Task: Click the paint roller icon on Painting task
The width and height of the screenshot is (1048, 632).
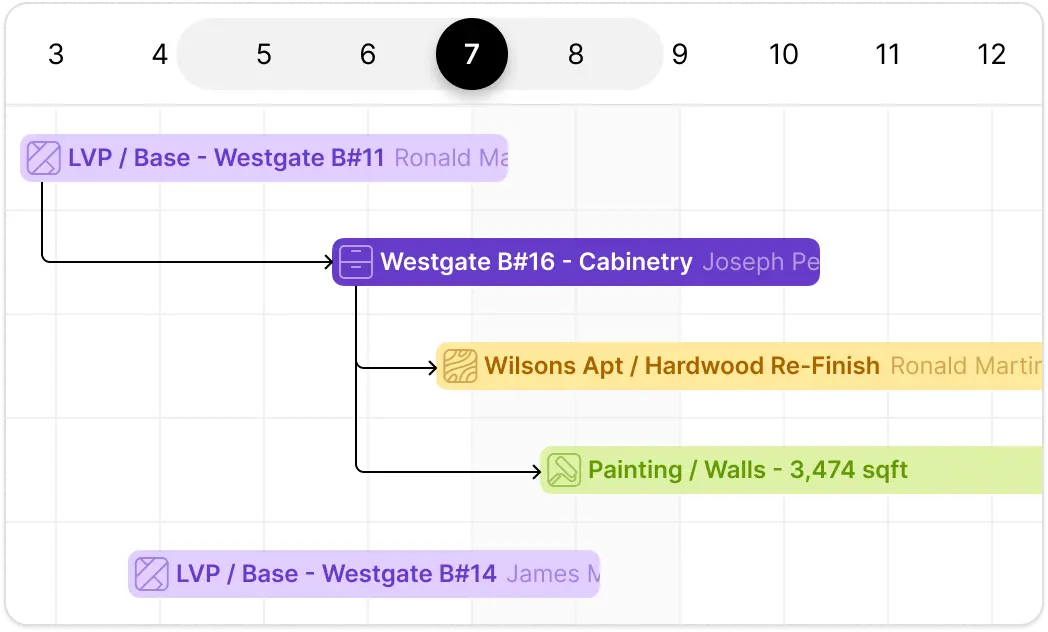Action: [x=564, y=470]
